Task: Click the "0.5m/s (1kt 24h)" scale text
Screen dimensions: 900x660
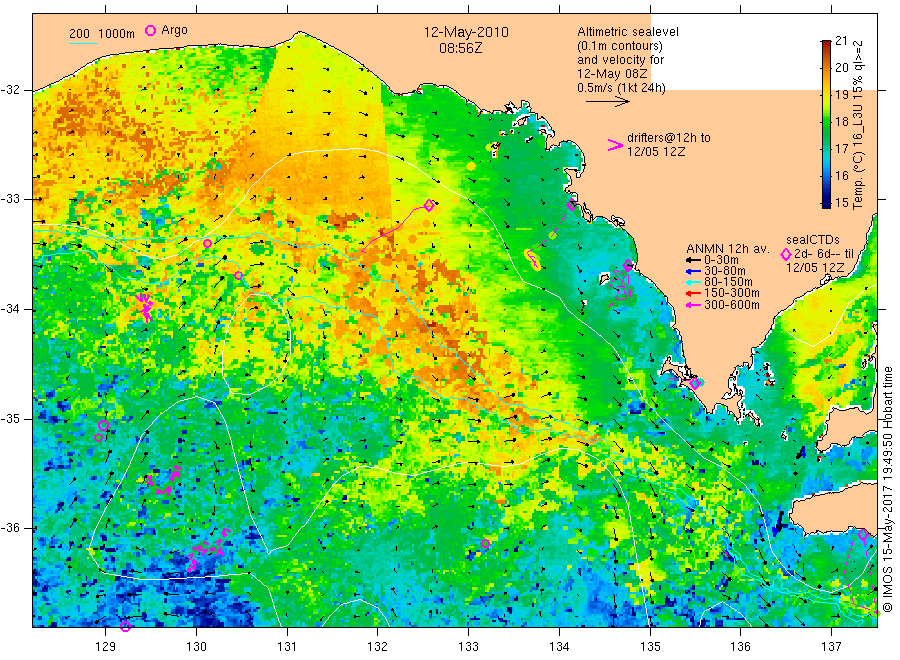Action: [621, 88]
